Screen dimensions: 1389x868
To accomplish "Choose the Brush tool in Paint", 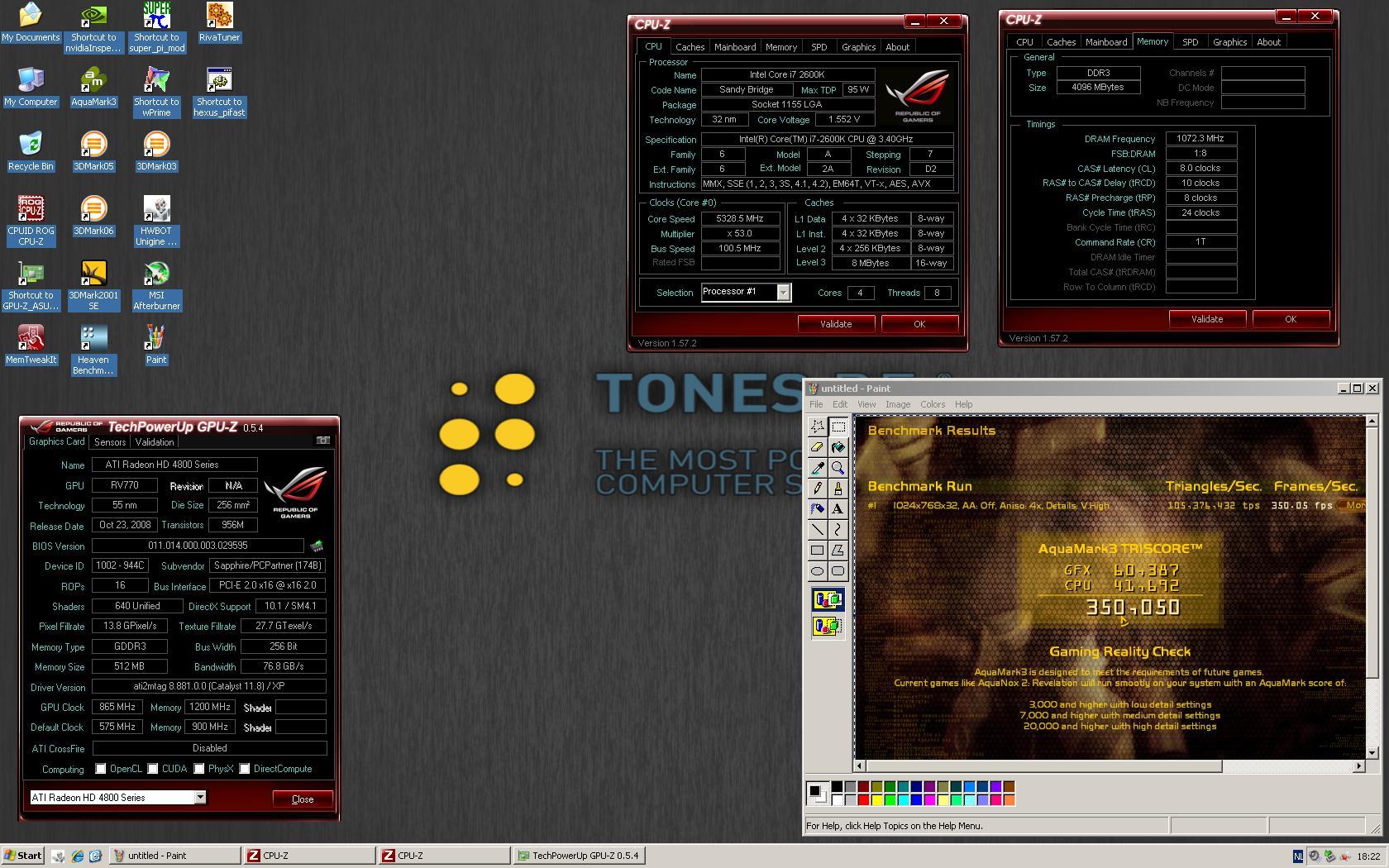I will tap(838, 489).
